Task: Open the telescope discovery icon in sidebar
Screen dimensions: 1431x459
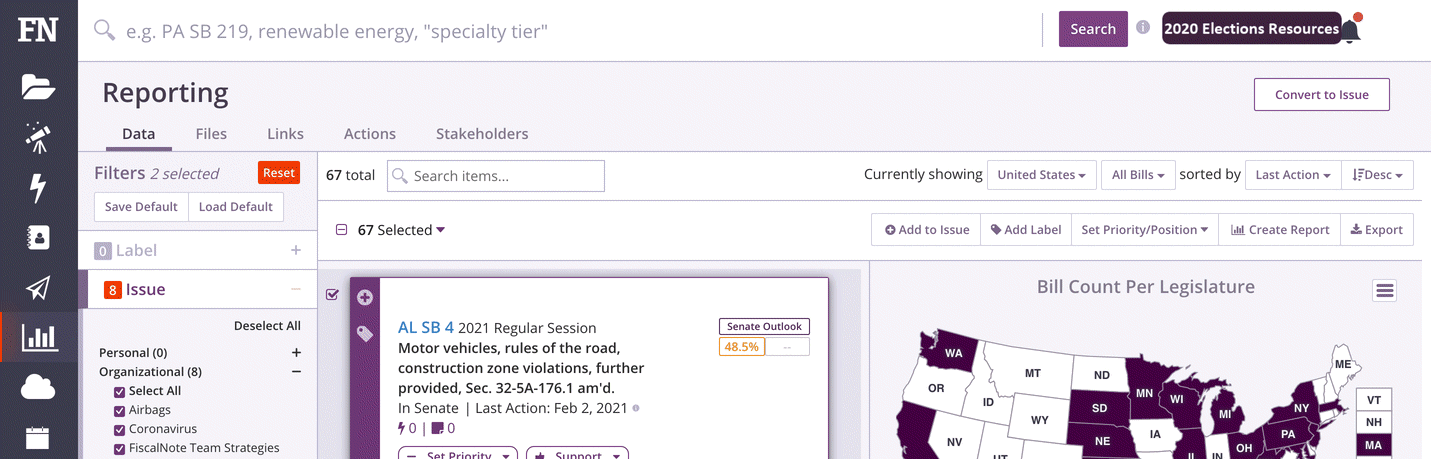Action: coord(38,137)
